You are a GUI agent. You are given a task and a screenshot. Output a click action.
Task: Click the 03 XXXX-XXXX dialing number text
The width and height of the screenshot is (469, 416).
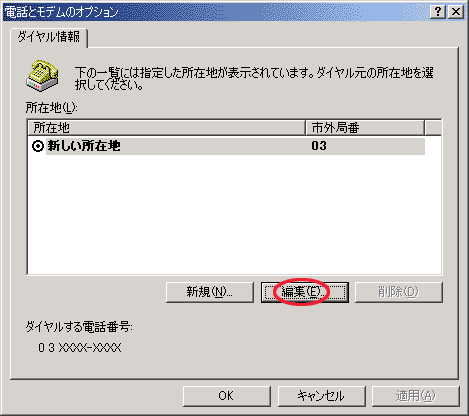[x=80, y=348]
